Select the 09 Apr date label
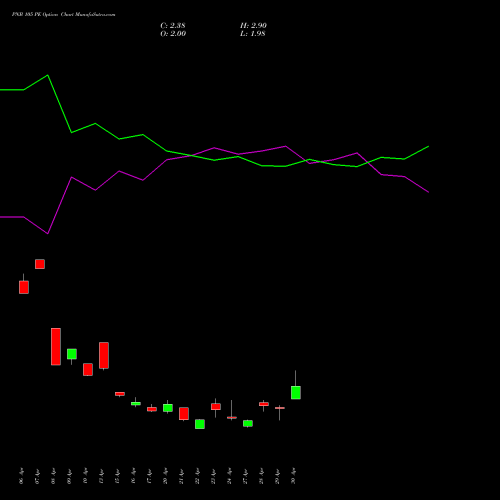The image size is (500, 500). [70, 476]
